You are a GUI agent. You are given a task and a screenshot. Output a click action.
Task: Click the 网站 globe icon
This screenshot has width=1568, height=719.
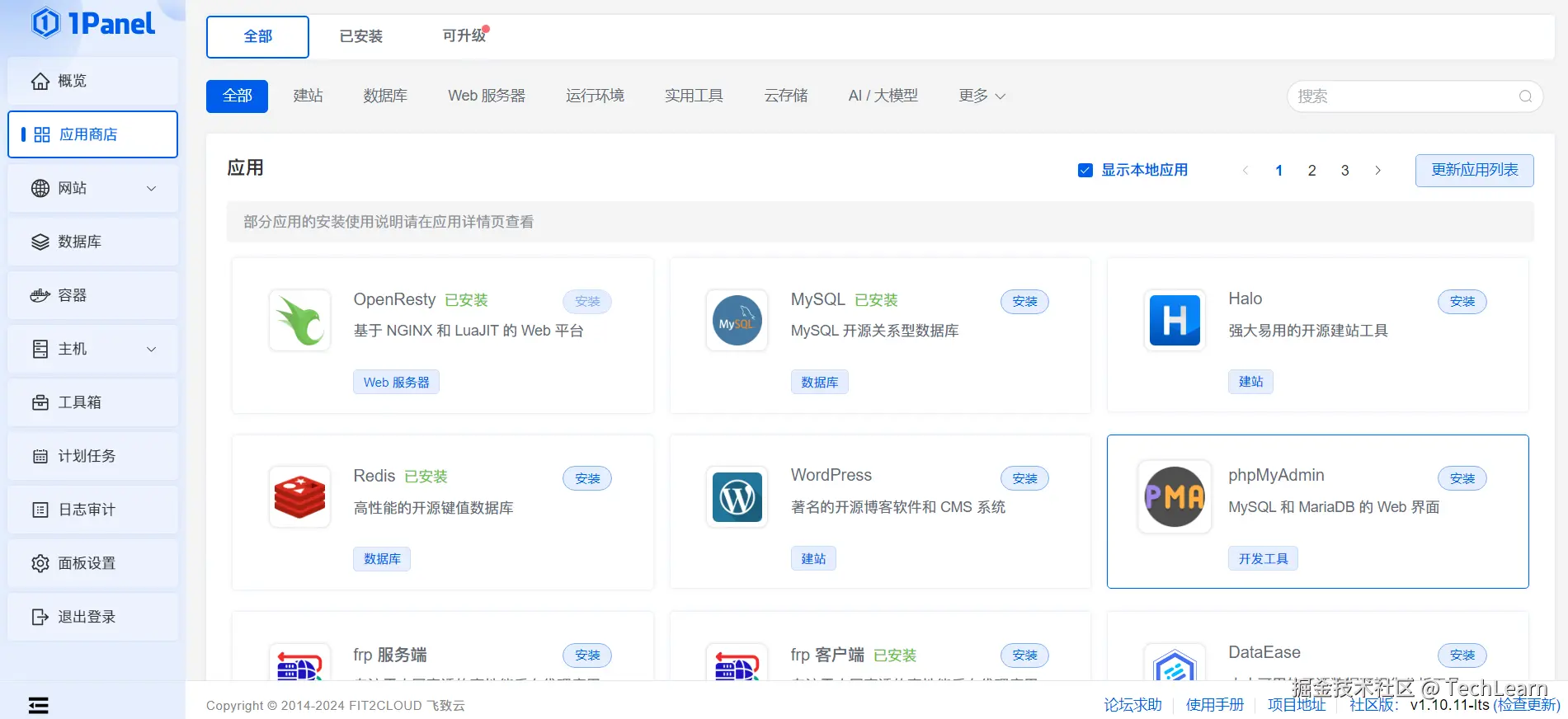tap(40, 188)
